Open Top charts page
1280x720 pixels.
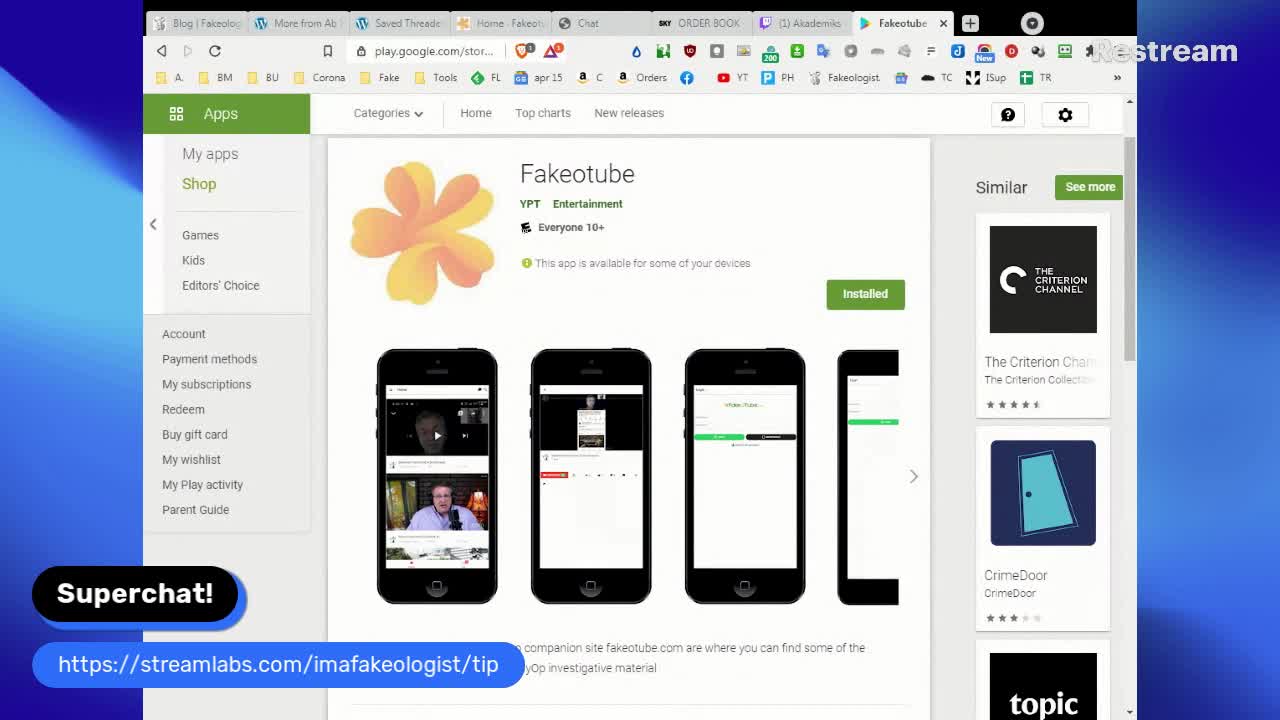pyautogui.click(x=543, y=113)
